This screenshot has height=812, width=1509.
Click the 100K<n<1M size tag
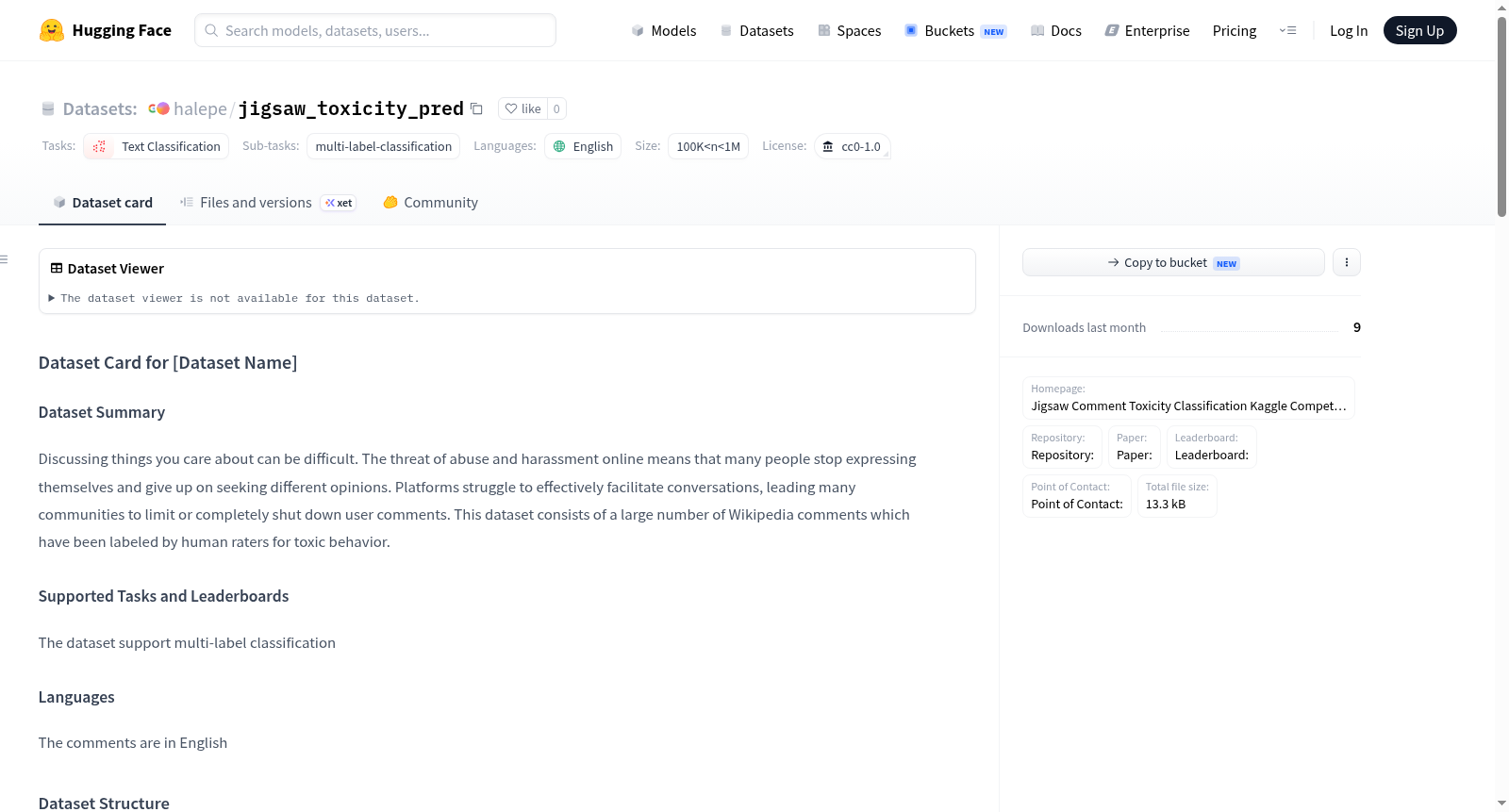pos(708,146)
